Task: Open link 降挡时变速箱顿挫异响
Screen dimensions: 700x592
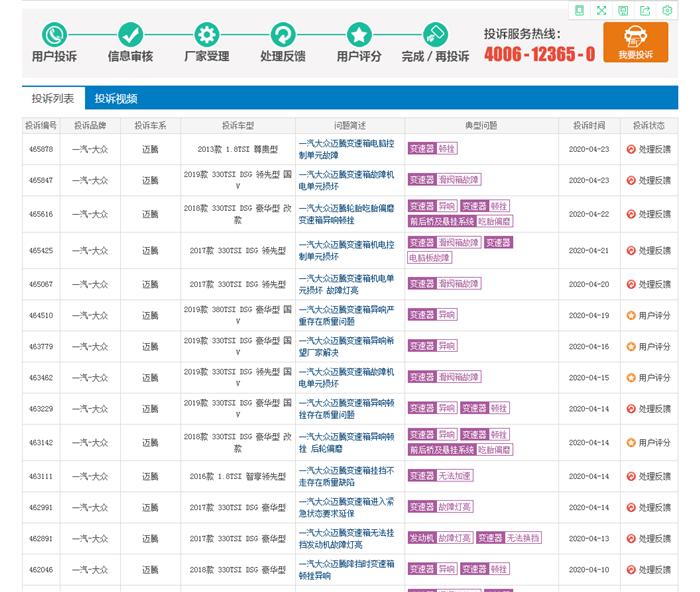Action: 346,570
